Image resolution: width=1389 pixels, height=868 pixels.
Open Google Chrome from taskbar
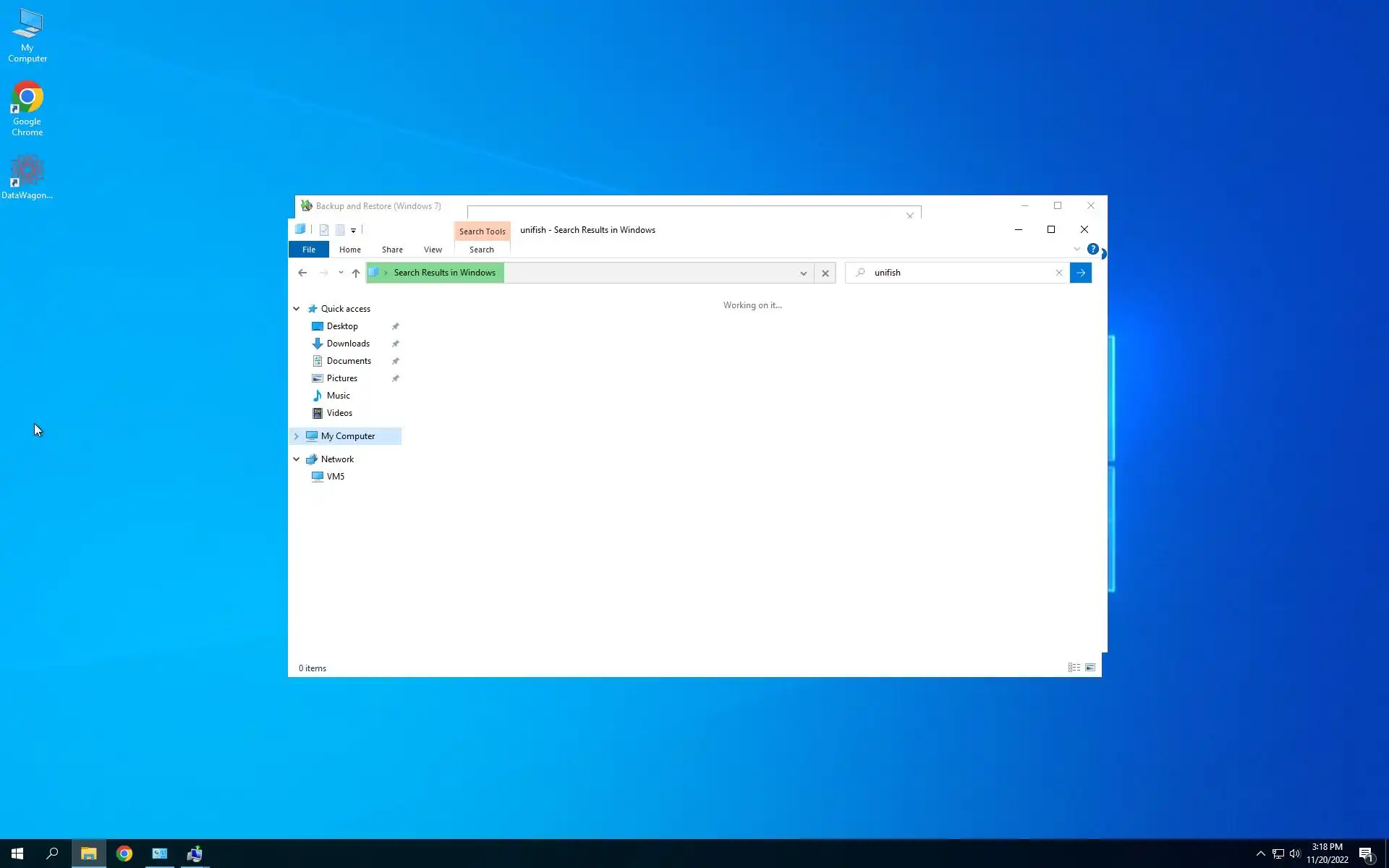(x=124, y=854)
